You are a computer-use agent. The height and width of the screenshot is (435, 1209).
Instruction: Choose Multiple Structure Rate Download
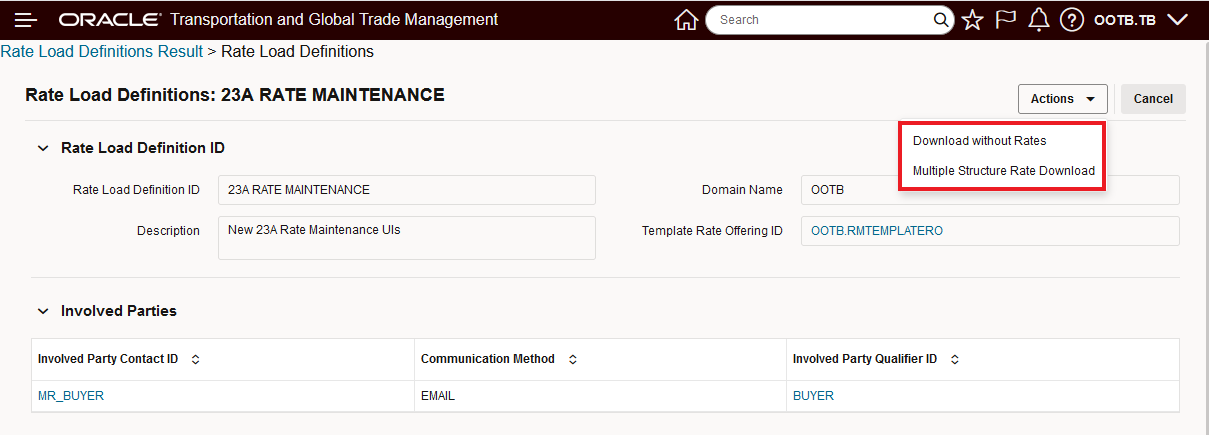click(1003, 171)
